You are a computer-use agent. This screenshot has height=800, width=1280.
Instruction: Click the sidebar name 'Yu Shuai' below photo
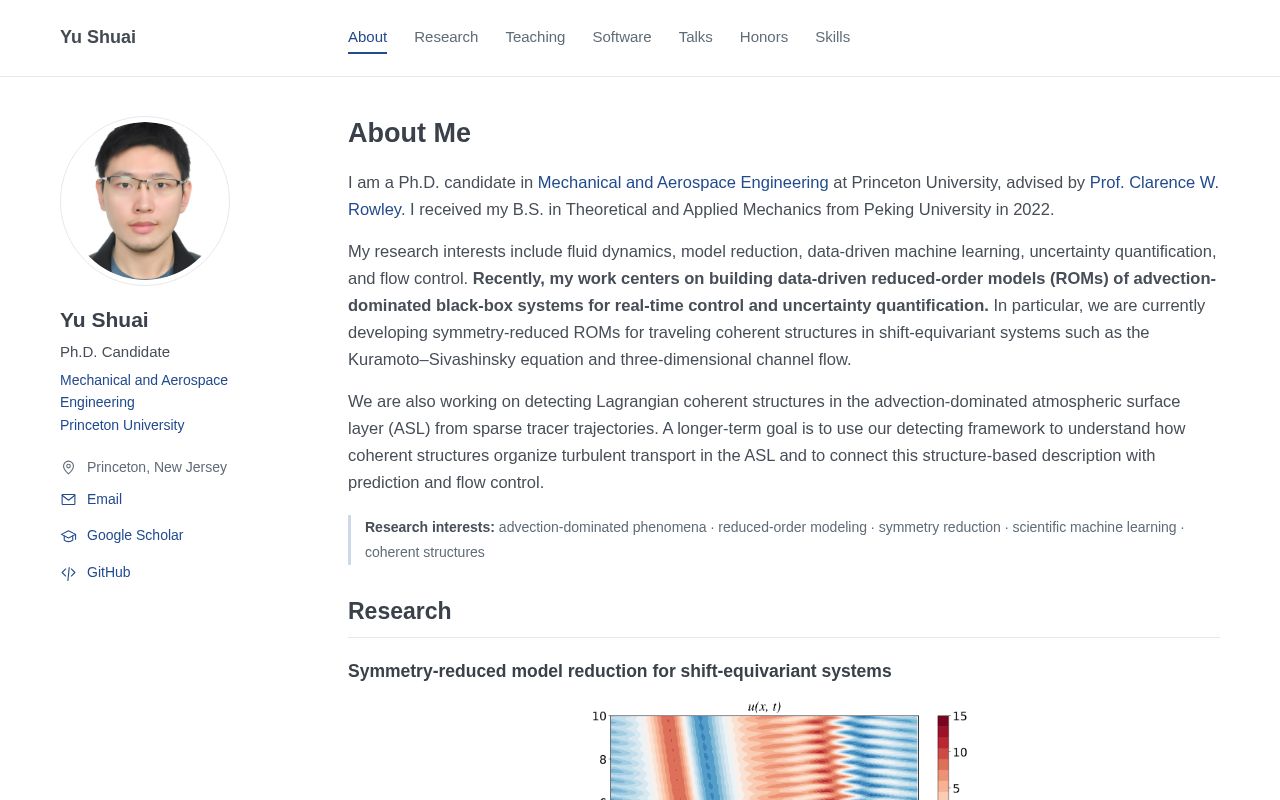104,320
